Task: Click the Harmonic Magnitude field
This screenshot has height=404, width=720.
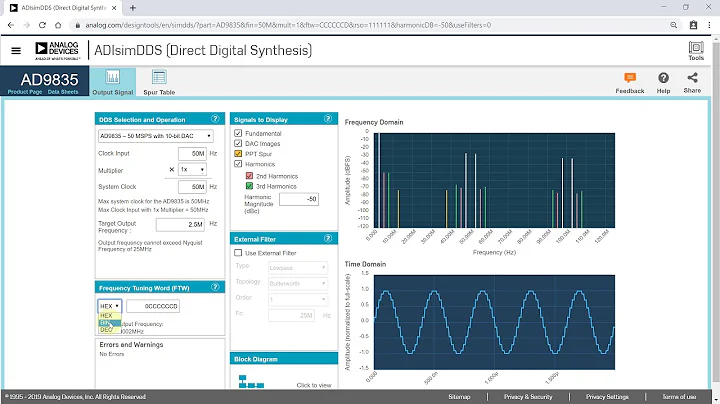Action: point(299,199)
